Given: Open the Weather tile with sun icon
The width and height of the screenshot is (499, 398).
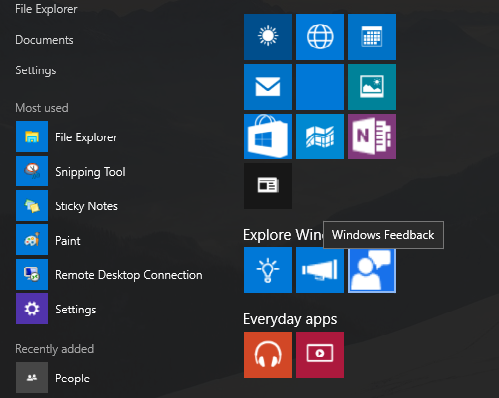Looking at the screenshot, I should pyautogui.click(x=268, y=37).
